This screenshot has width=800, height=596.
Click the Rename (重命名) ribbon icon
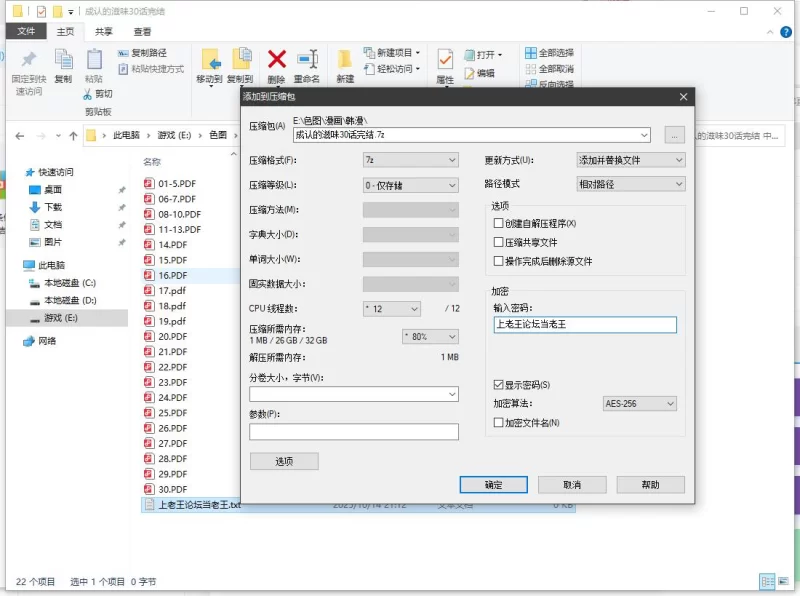(307, 60)
